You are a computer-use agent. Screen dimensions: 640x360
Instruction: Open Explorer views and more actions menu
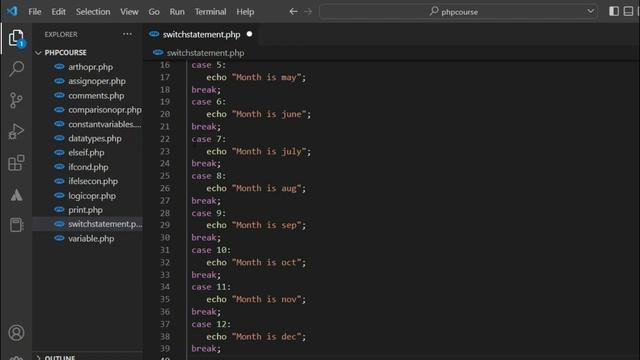[x=127, y=34]
